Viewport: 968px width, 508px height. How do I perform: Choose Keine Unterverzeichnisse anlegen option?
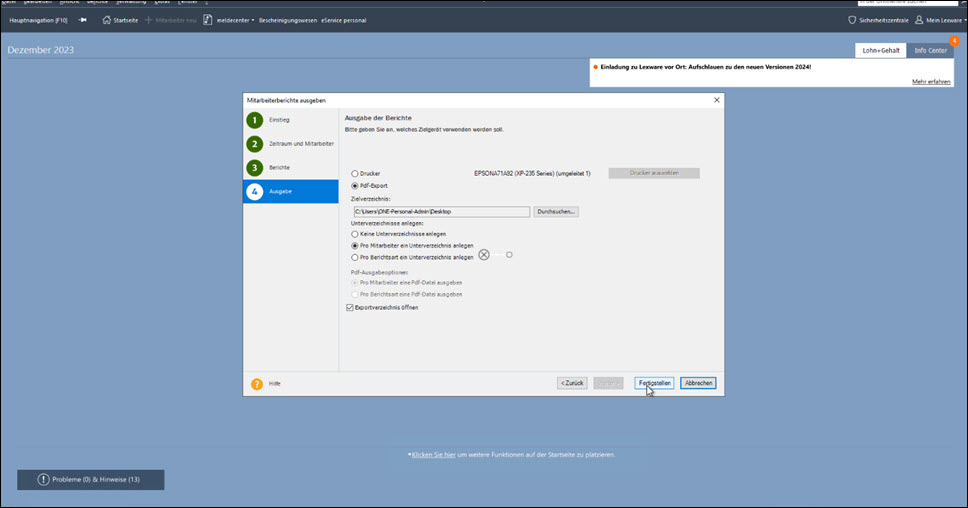[x=354, y=233]
